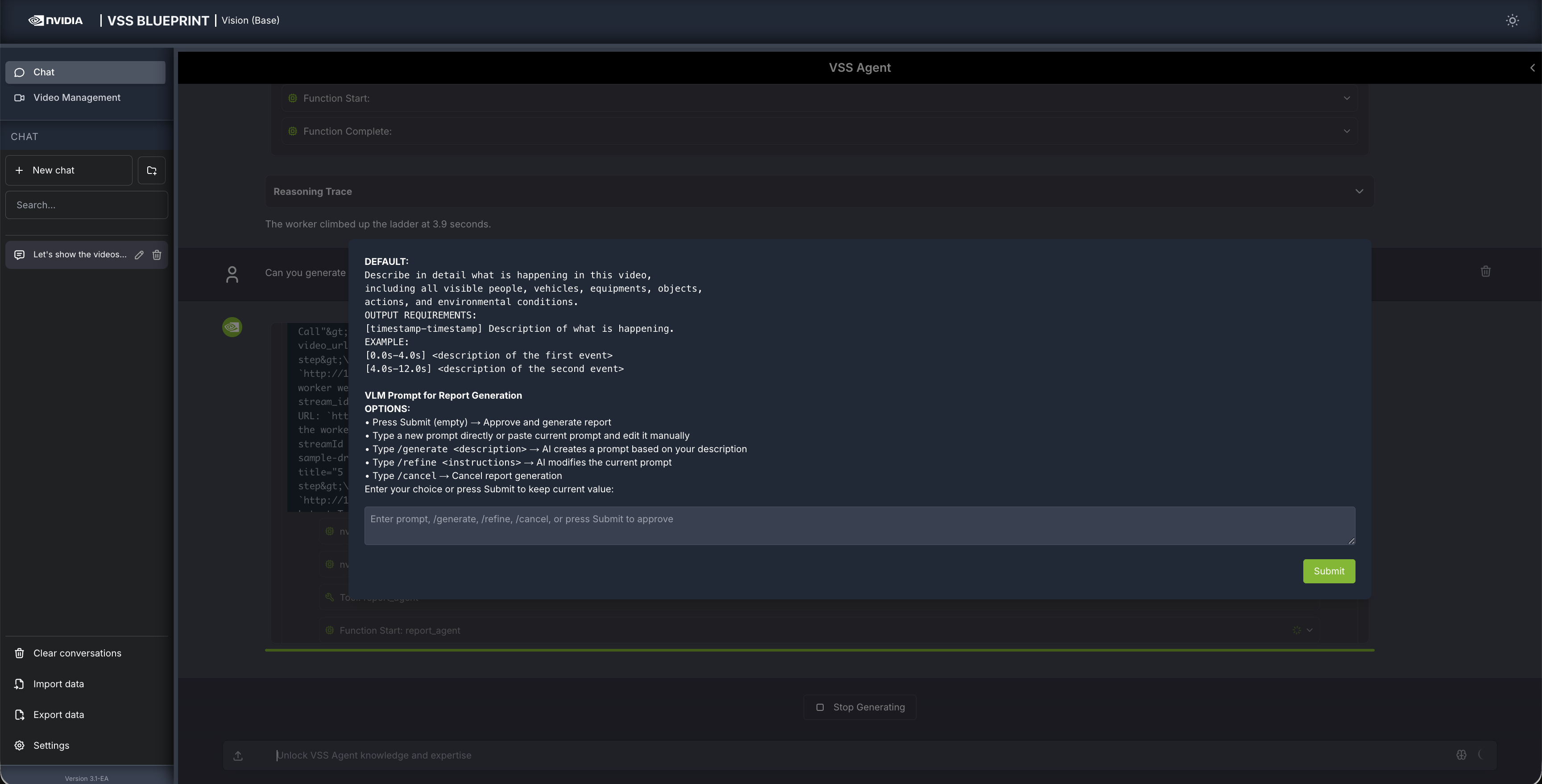Expand Function Start: report_agent details
The height and width of the screenshot is (784, 1542).
(x=1310, y=630)
